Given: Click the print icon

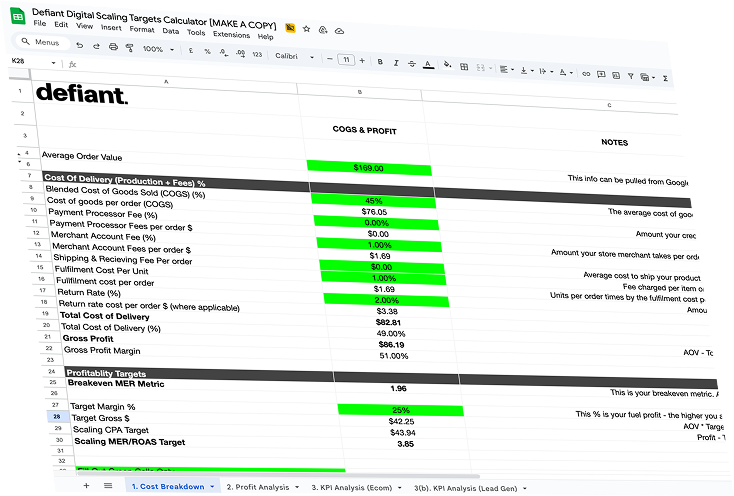Looking at the screenshot, I should pyautogui.click(x=112, y=47).
